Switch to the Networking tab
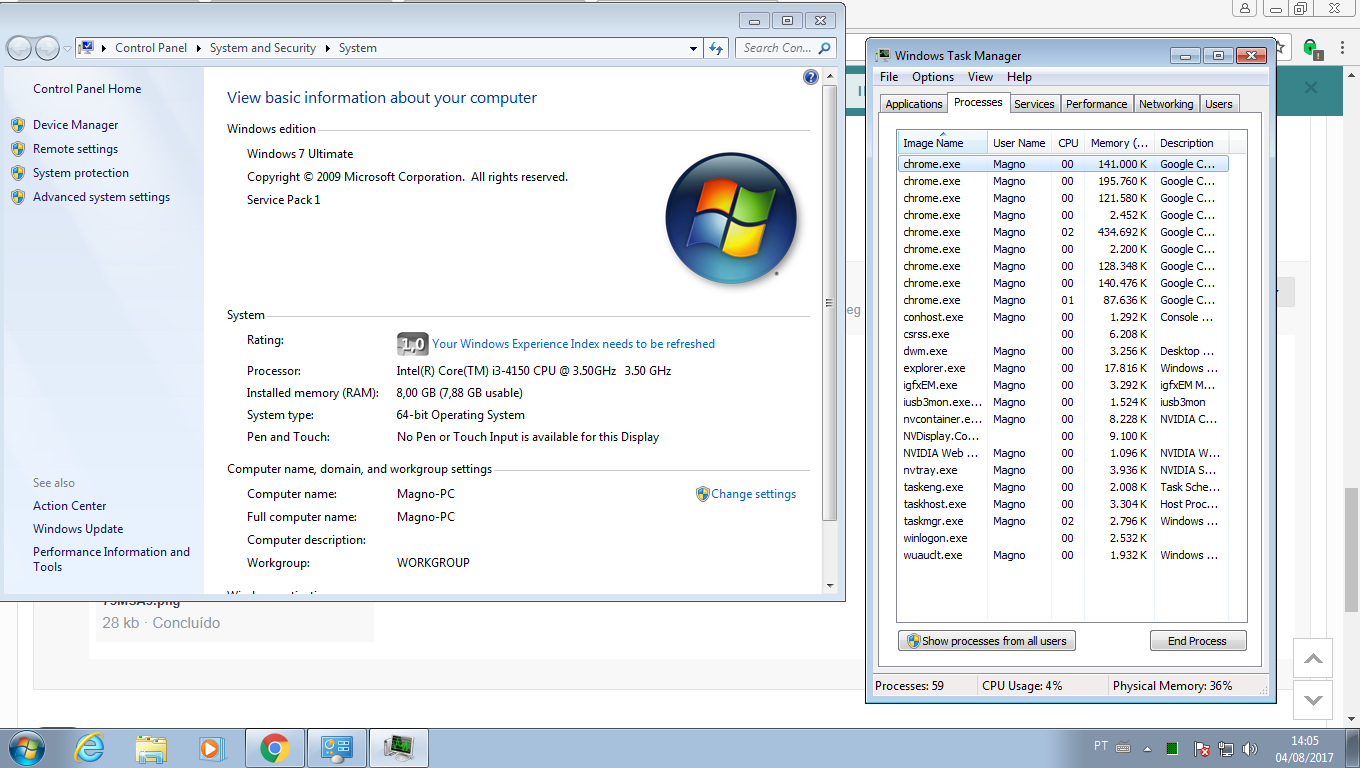The width and height of the screenshot is (1360, 768). click(1166, 104)
